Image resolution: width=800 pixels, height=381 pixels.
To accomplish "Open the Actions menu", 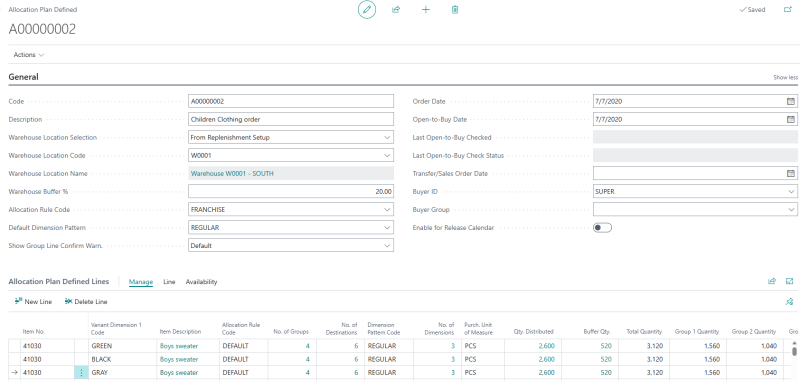I will click(x=29, y=55).
